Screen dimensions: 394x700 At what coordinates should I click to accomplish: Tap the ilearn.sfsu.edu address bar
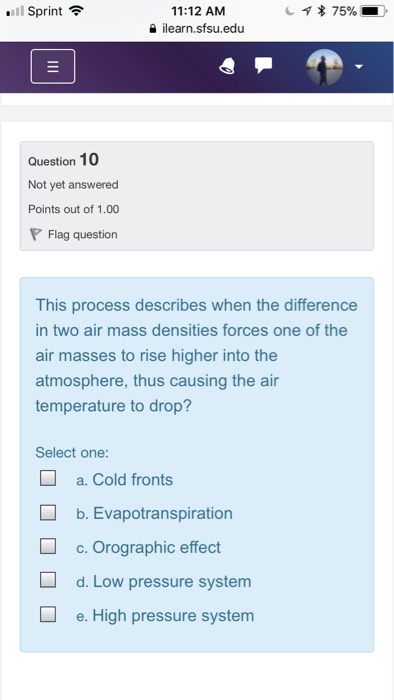pyautogui.click(x=197, y=29)
